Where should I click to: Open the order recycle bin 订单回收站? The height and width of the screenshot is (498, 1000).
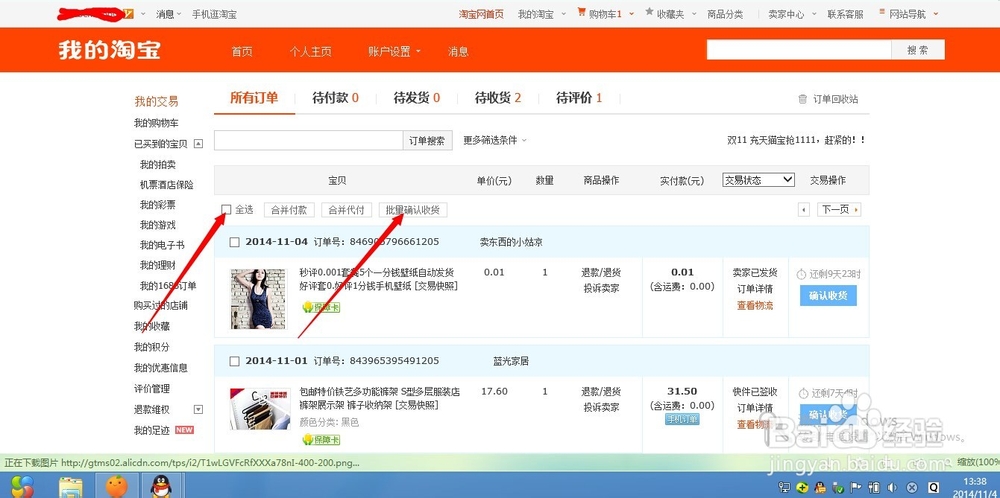click(x=828, y=99)
